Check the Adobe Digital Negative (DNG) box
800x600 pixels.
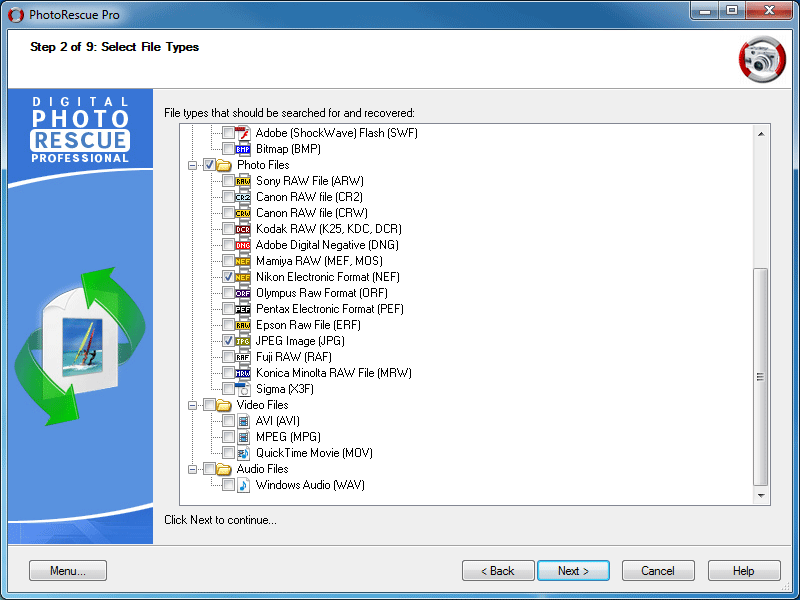point(228,245)
